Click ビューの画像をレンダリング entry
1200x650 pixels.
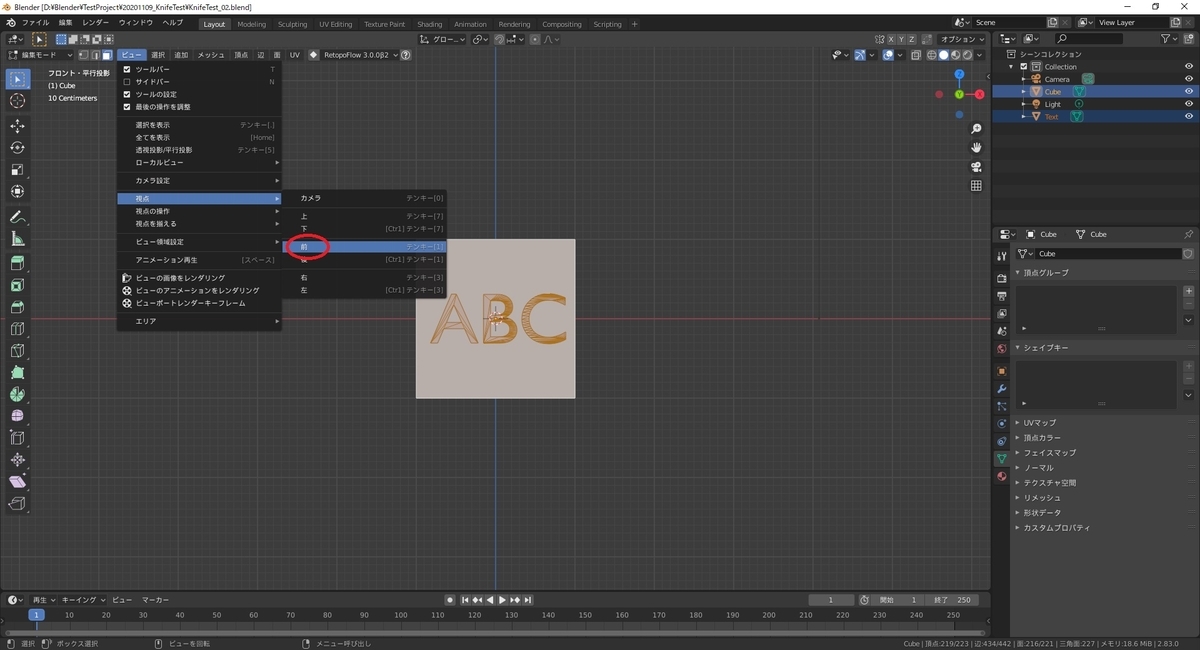tap(200, 278)
